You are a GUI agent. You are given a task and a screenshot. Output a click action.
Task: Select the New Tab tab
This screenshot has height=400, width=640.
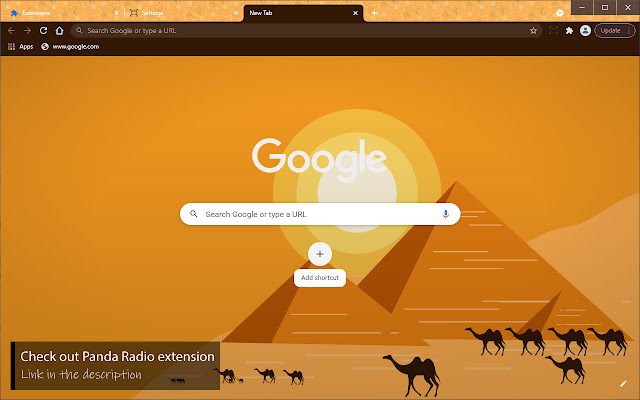[301, 13]
